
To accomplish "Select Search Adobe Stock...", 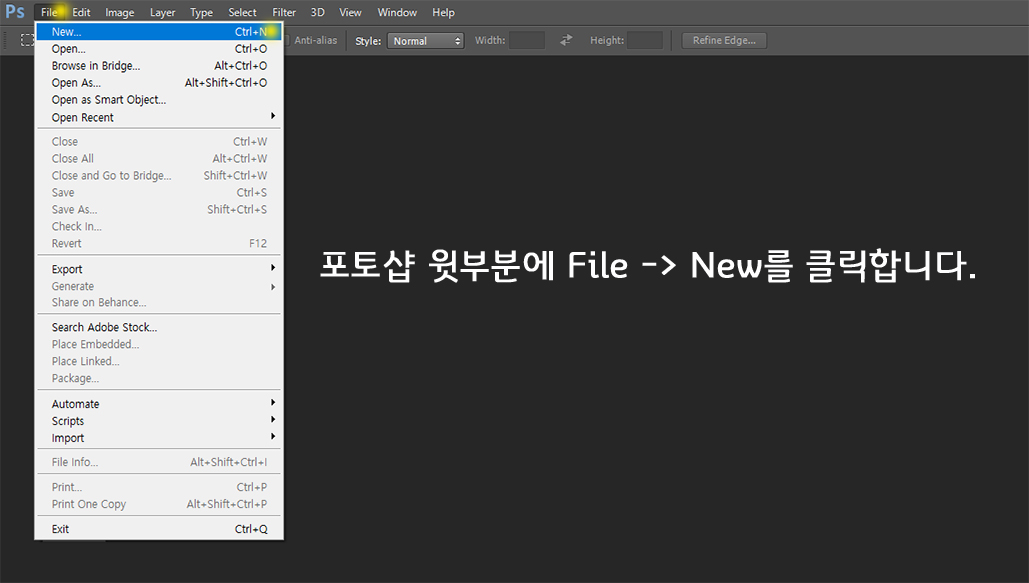I will 159,327.
